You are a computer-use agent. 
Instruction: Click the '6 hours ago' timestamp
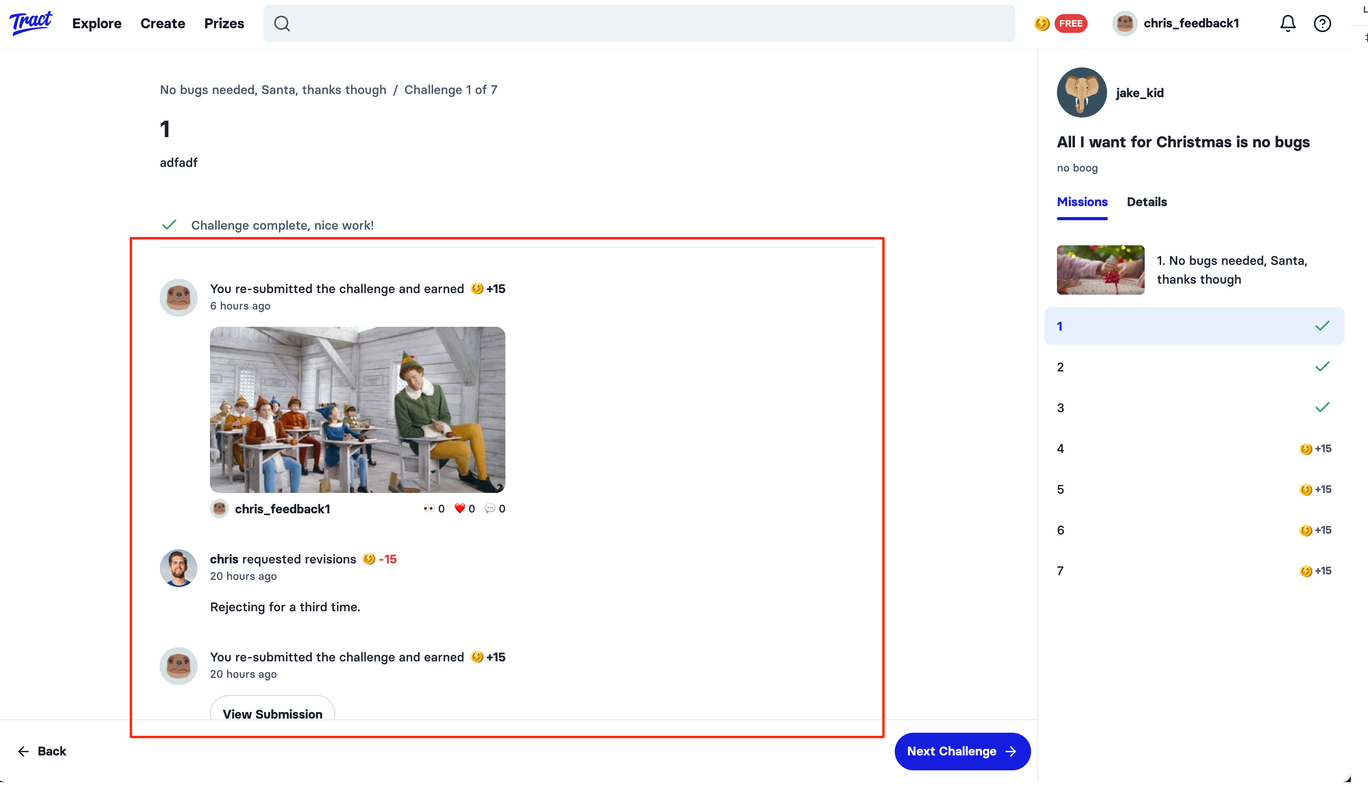click(240, 306)
